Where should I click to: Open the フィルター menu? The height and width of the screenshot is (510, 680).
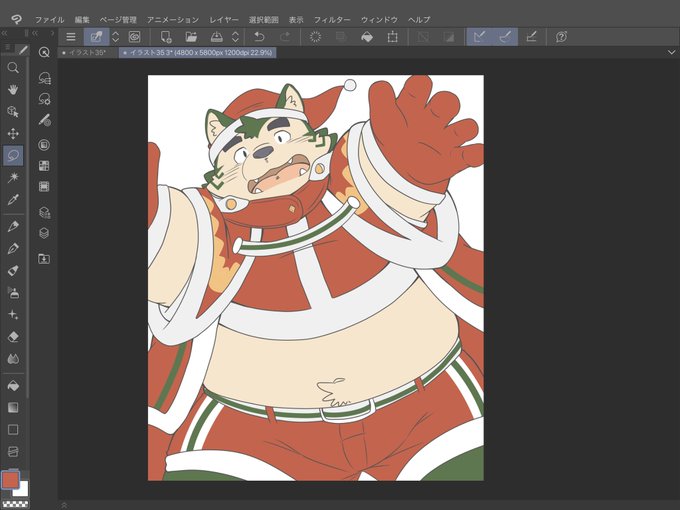coord(332,20)
